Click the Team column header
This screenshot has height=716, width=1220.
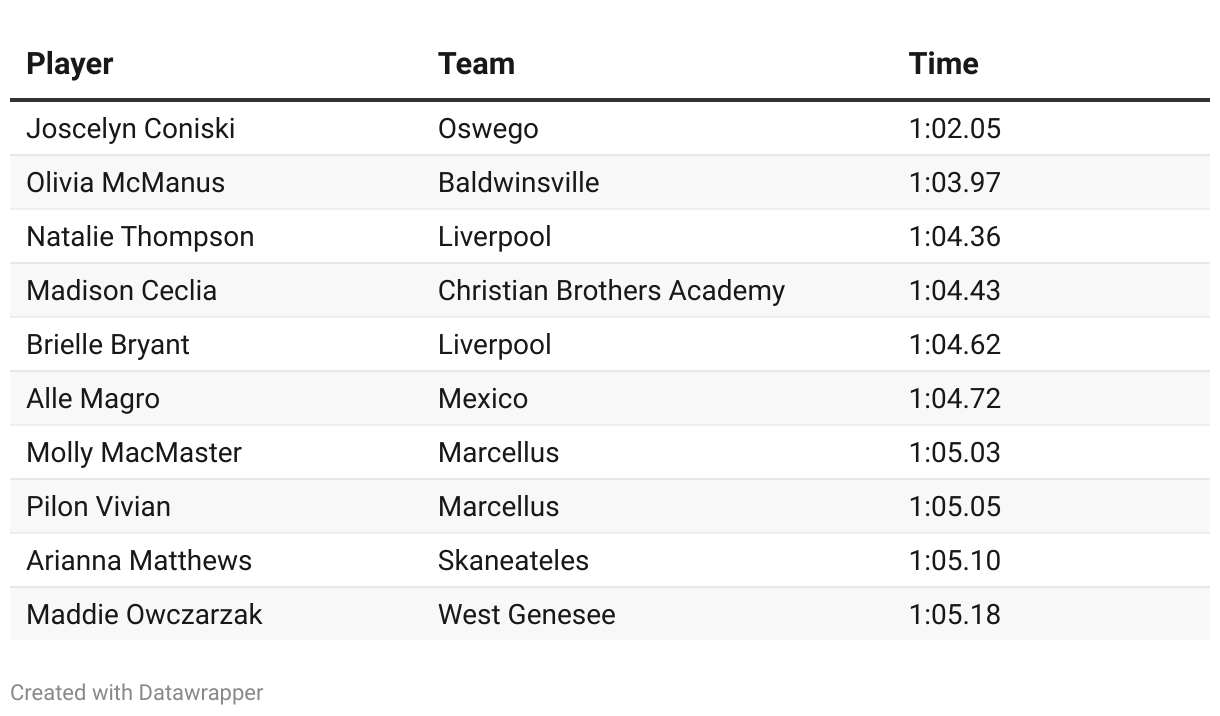point(476,63)
